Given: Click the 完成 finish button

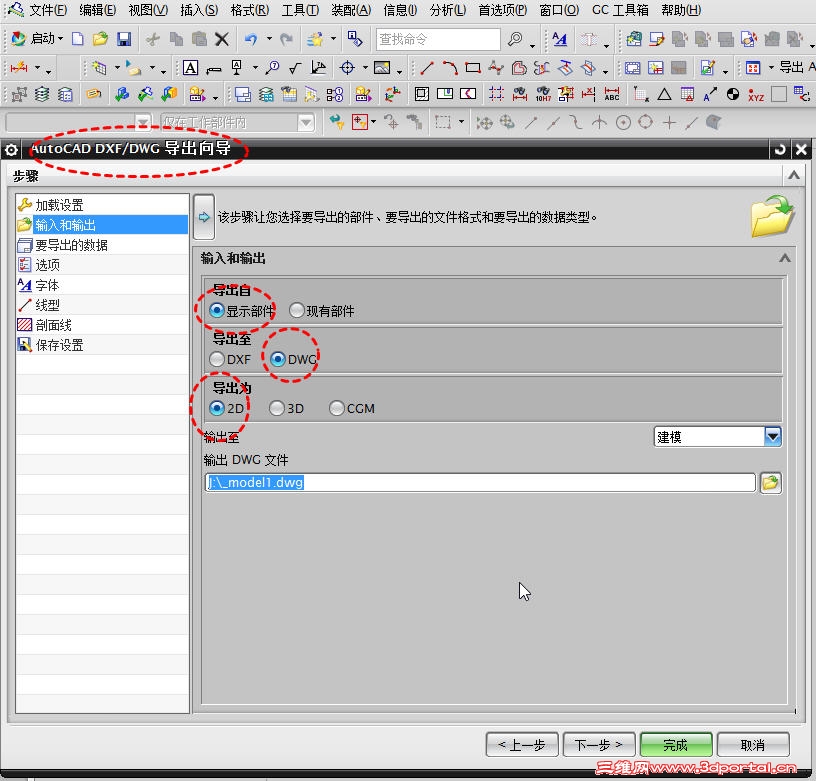Looking at the screenshot, I should click(675, 745).
